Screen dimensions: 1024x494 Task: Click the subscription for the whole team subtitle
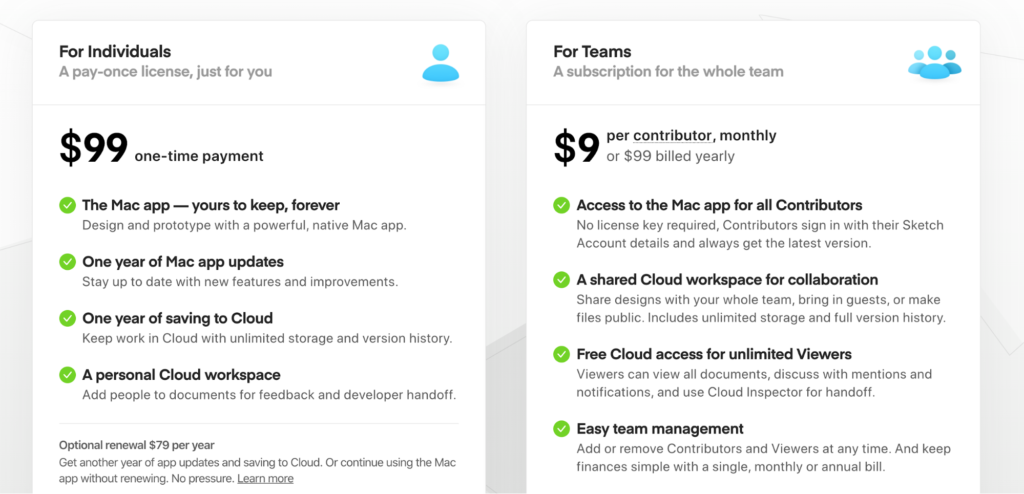pos(668,72)
